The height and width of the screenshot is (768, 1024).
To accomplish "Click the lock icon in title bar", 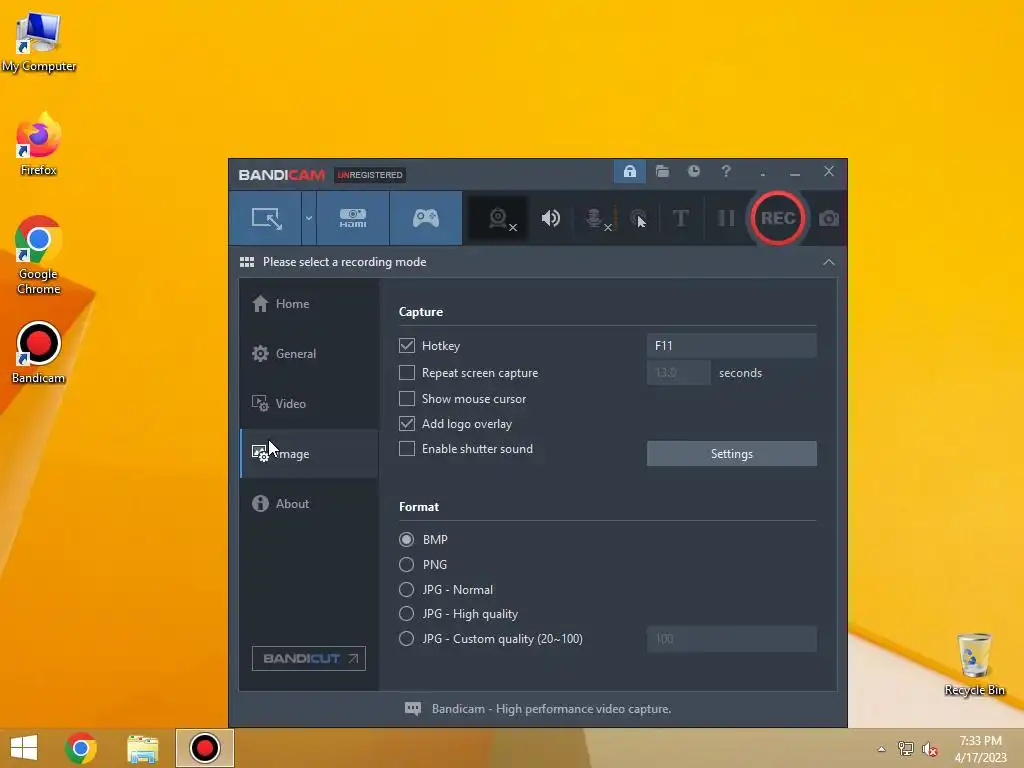I will [630, 171].
